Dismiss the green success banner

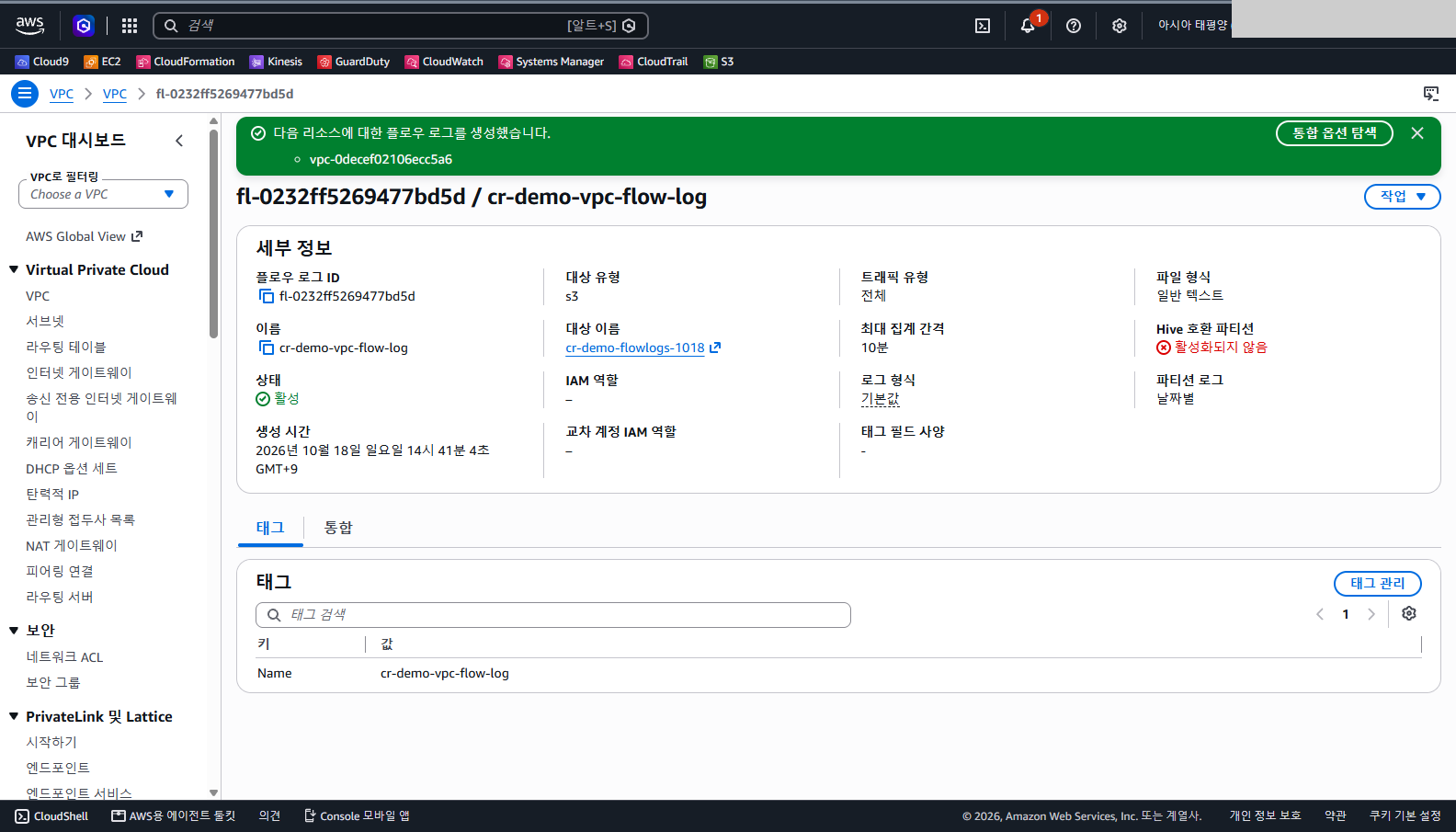pyautogui.click(x=1417, y=133)
